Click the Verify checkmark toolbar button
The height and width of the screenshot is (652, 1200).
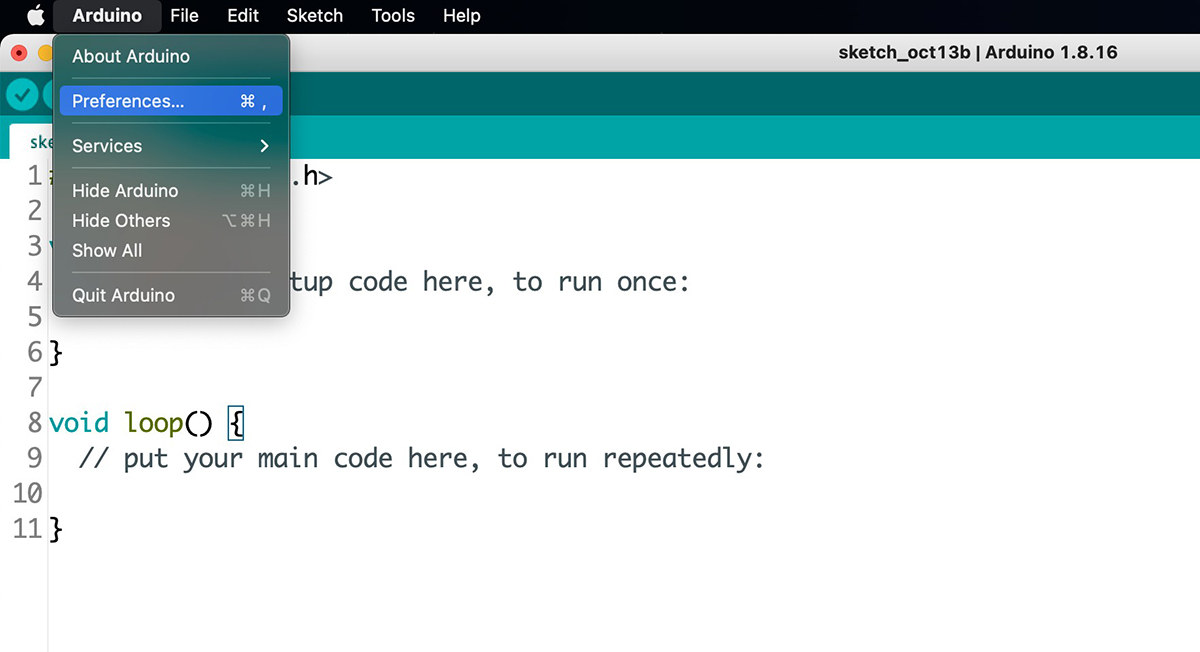(22, 94)
